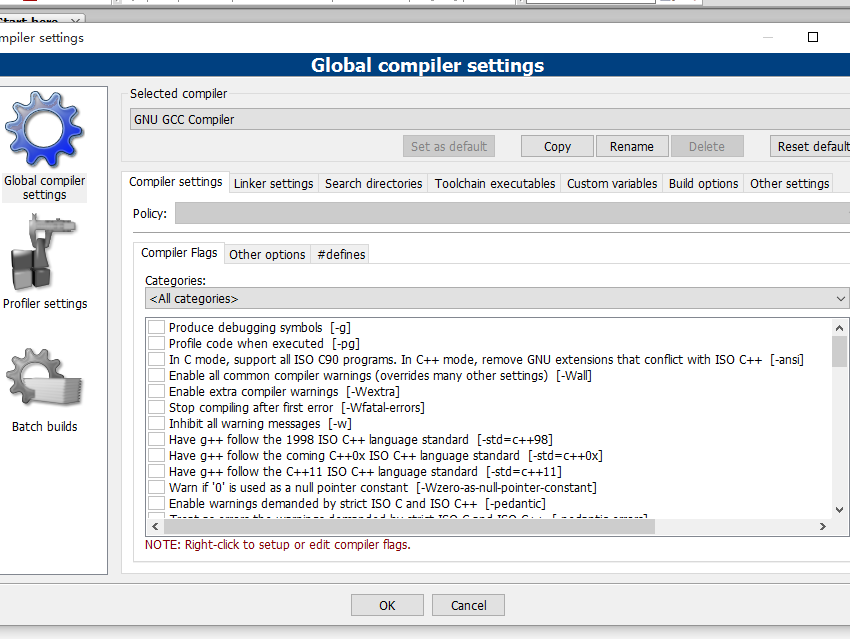
Task: Click the maximize window square icon
Action: (813, 37)
